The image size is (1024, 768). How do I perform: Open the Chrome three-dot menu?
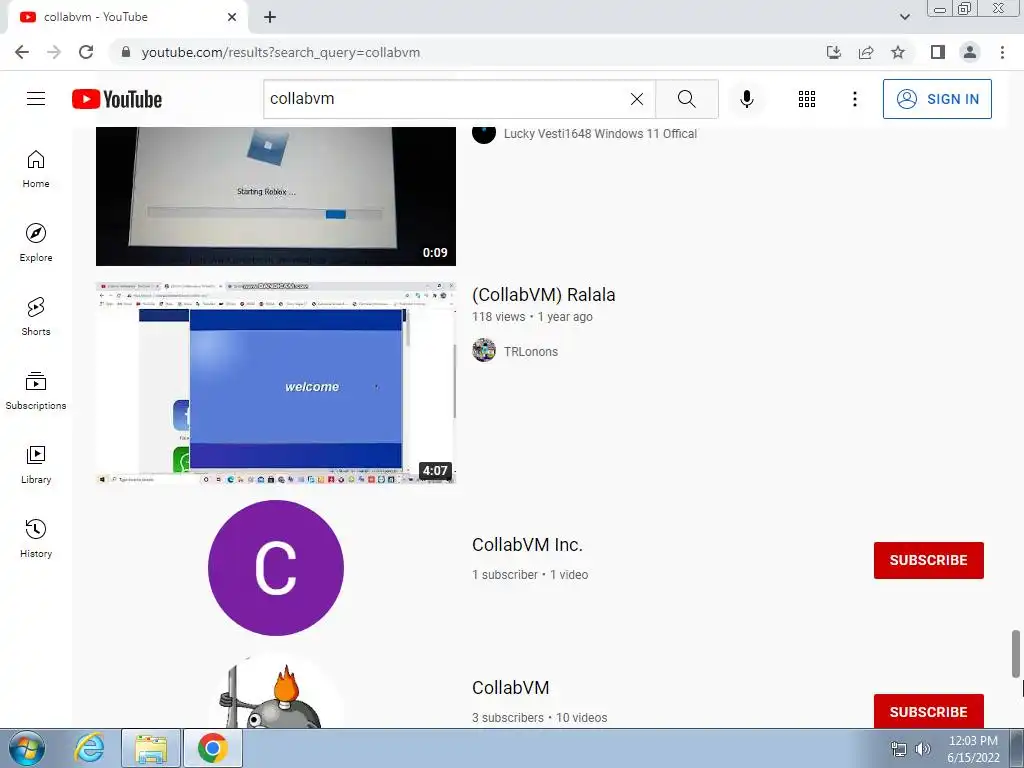click(x=1002, y=52)
